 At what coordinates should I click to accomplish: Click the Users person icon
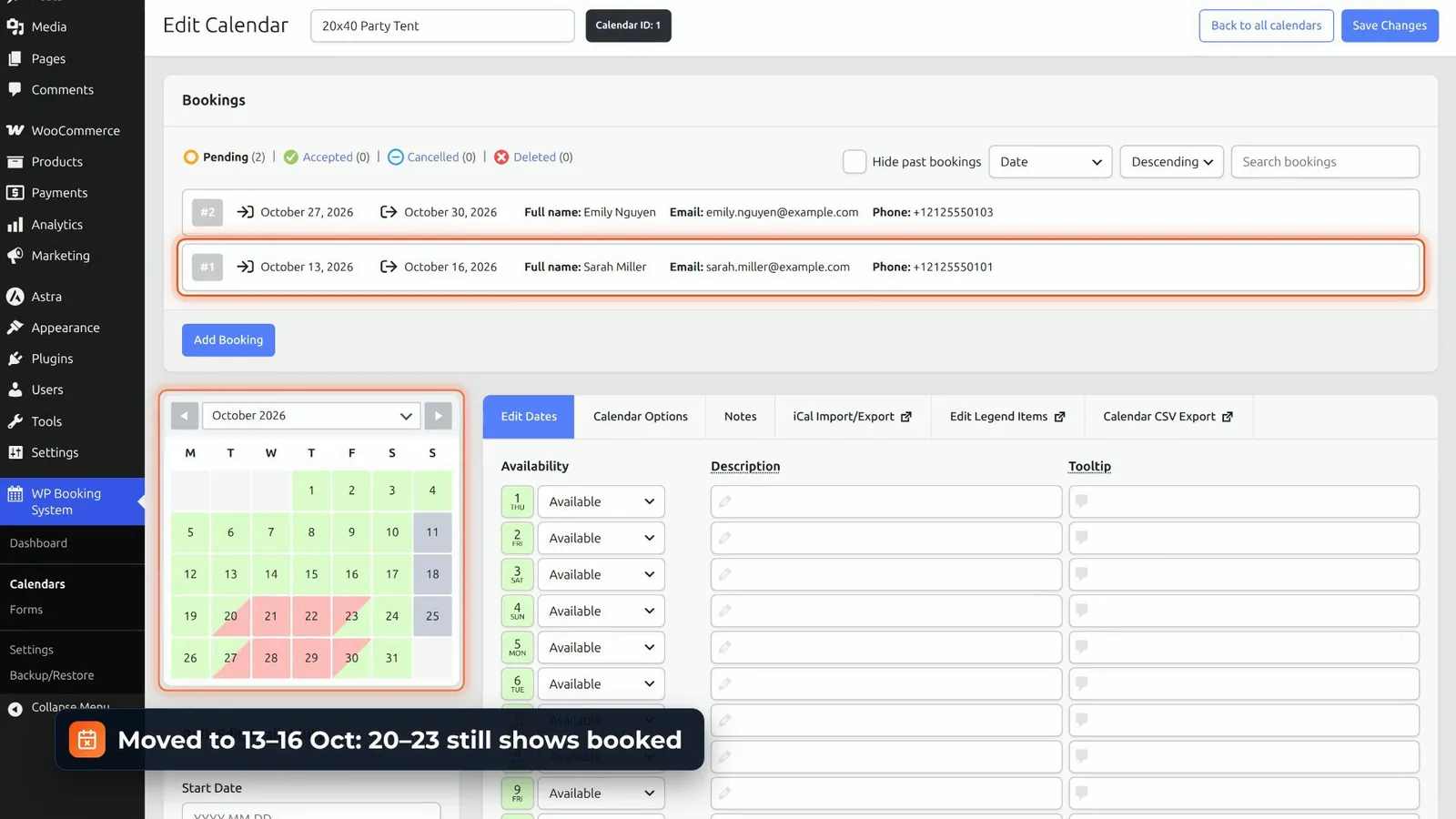tap(15, 389)
